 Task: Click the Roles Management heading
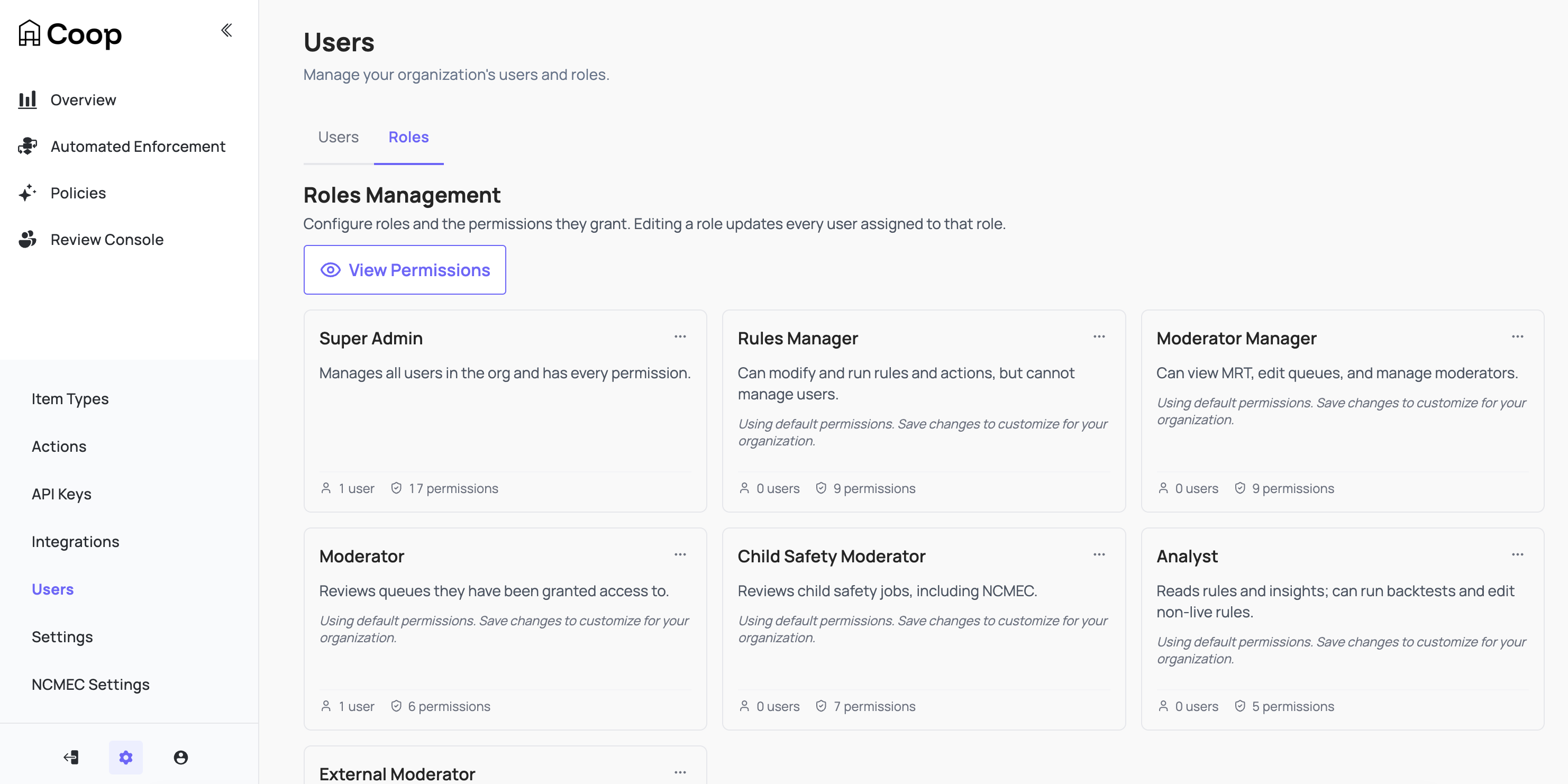click(x=402, y=195)
